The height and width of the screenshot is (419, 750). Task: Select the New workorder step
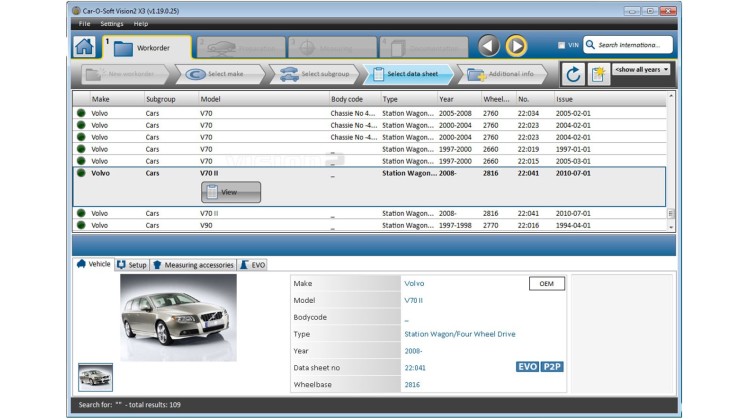123,74
